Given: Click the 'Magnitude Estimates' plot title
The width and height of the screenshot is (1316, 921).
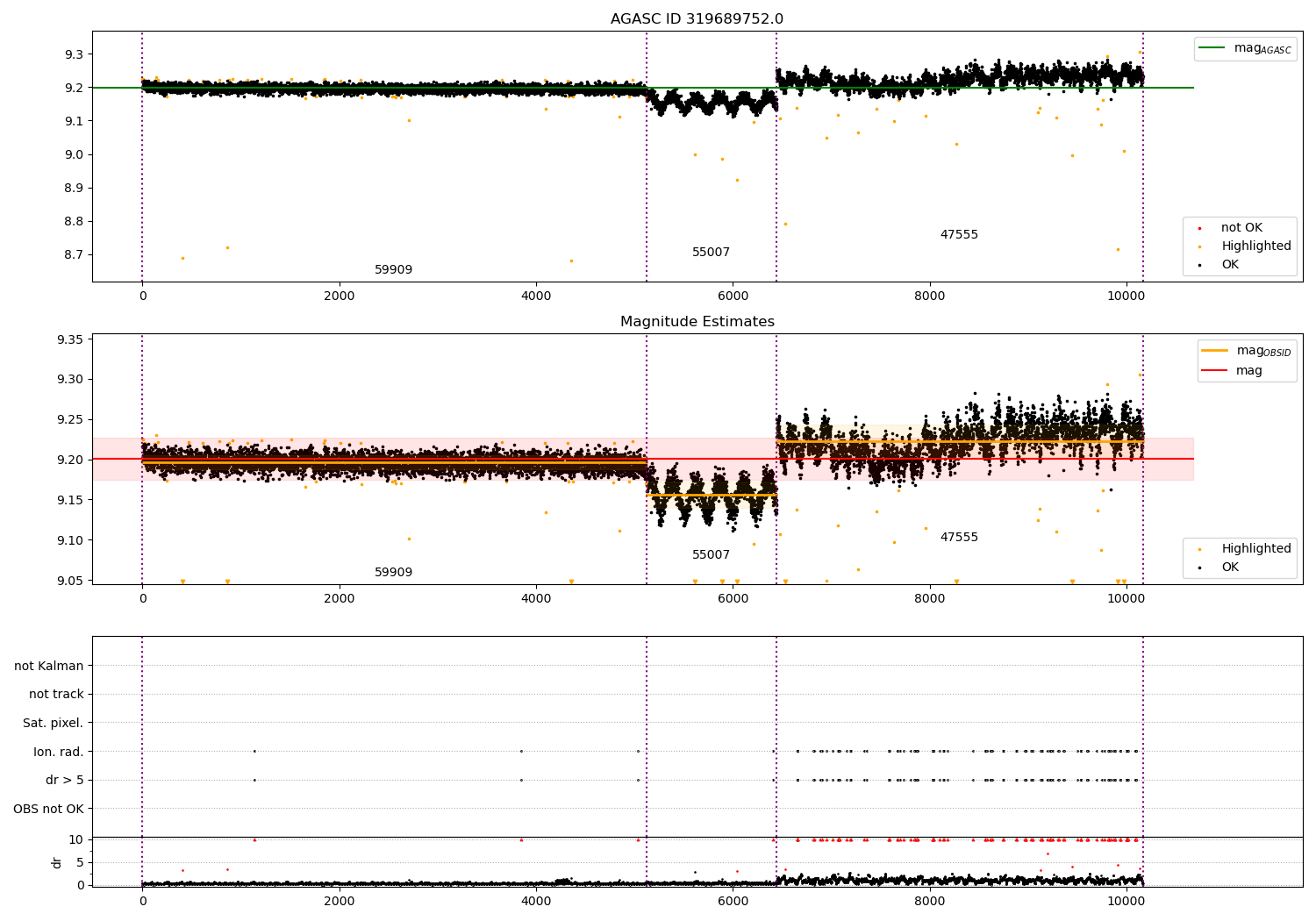Looking at the screenshot, I should (x=697, y=322).
